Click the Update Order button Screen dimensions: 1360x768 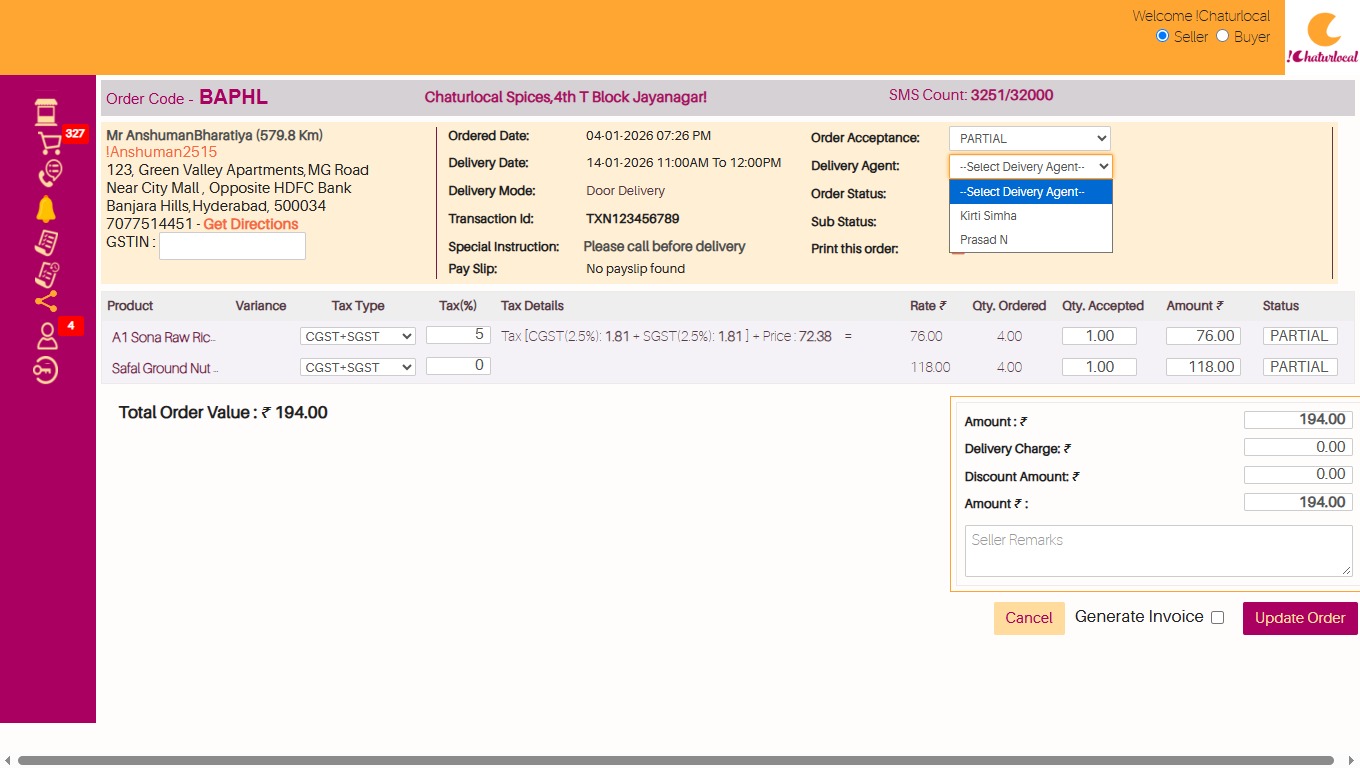[x=1300, y=618]
